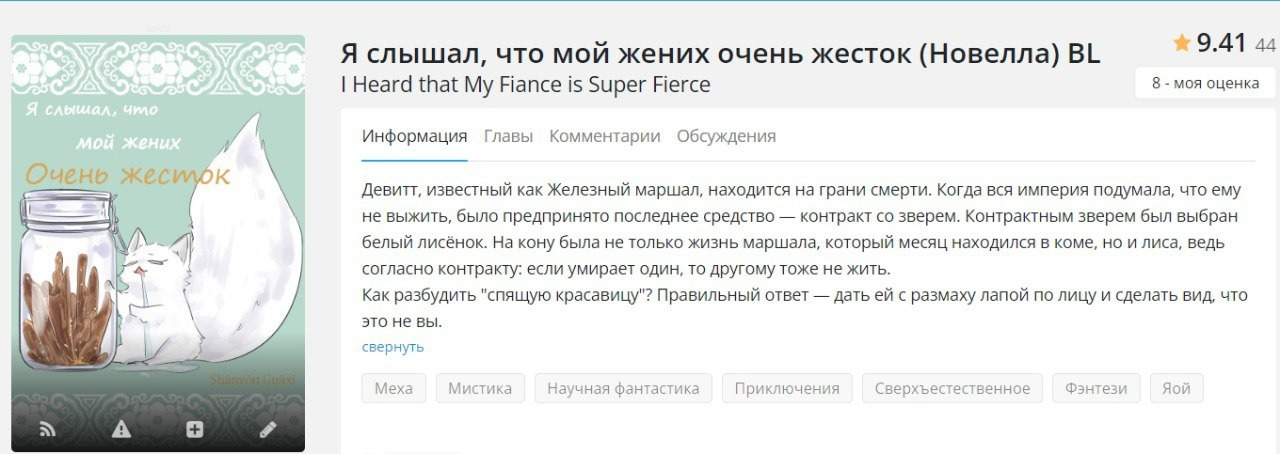Open the Яой genre tag
The height and width of the screenshot is (454, 1280).
pos(1177,388)
